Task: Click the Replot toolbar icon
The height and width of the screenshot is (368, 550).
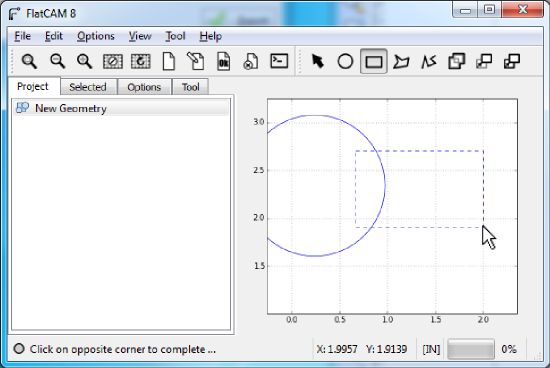Action: point(141,61)
